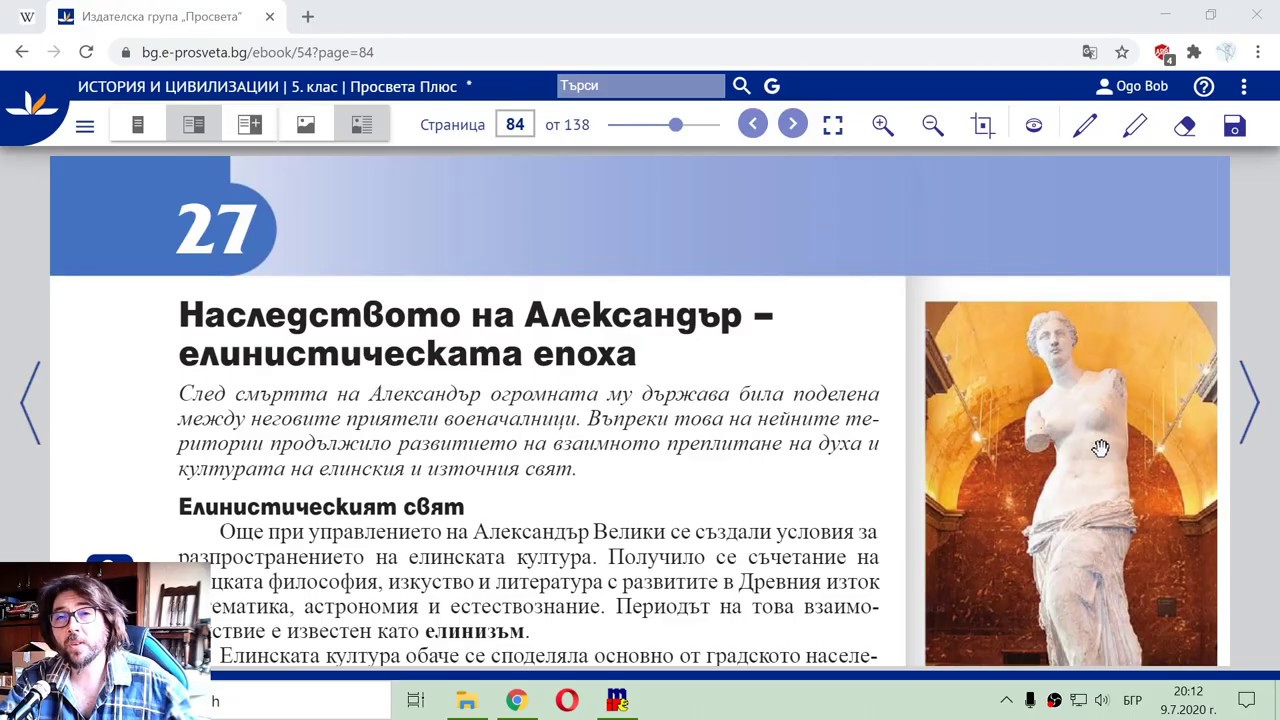This screenshot has height=720, width=1280.
Task: Search with the Google G icon
Action: point(772,86)
